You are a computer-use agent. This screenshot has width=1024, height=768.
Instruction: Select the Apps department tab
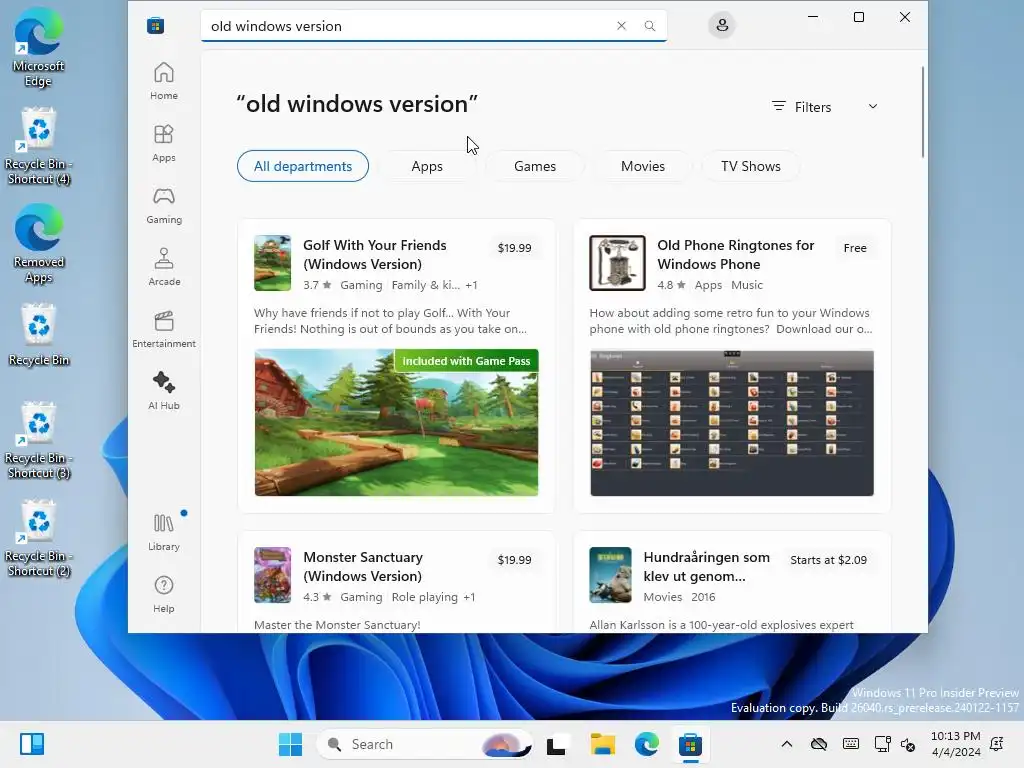(427, 166)
